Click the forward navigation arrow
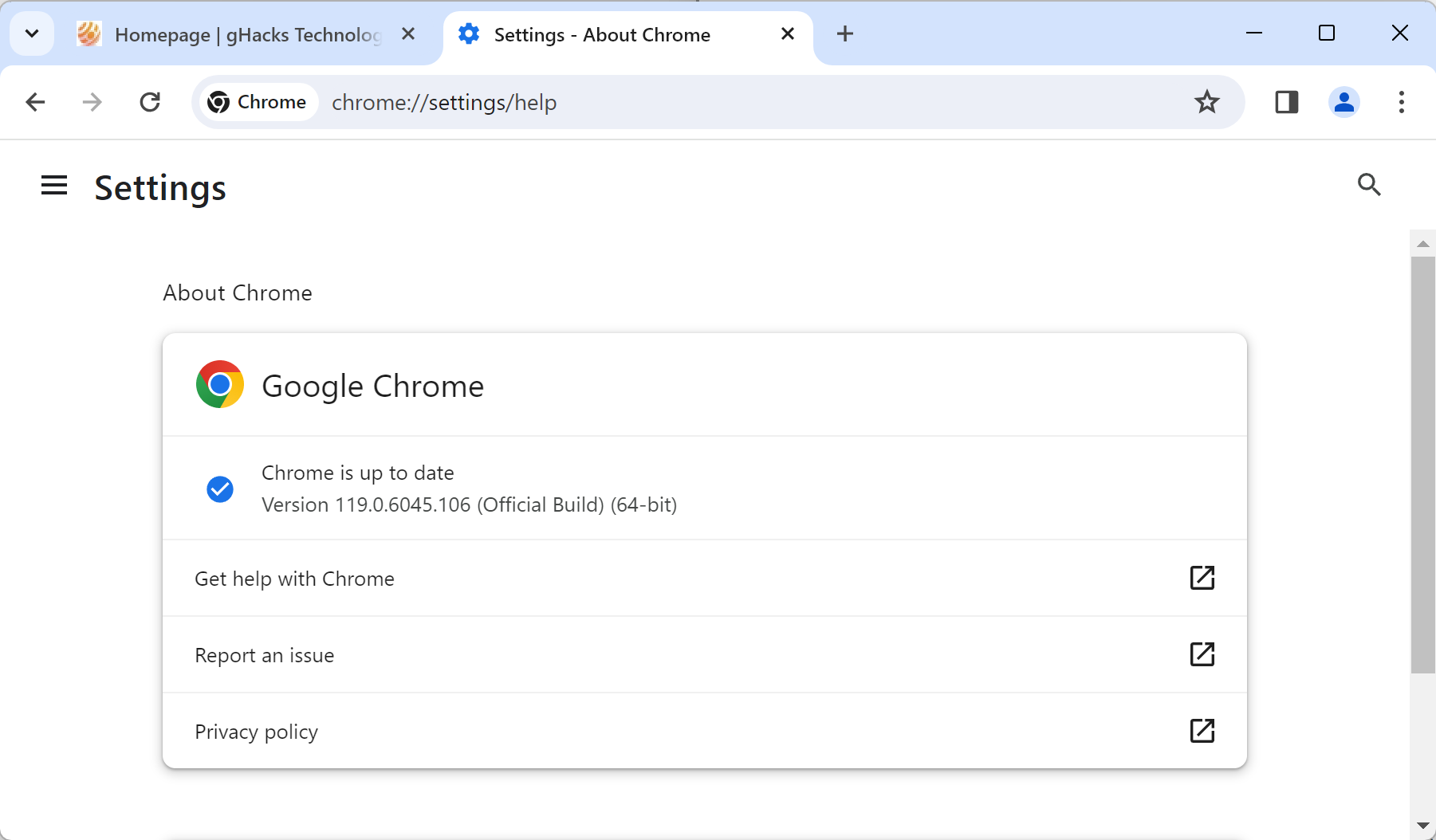This screenshot has height=840, width=1436. [92, 102]
